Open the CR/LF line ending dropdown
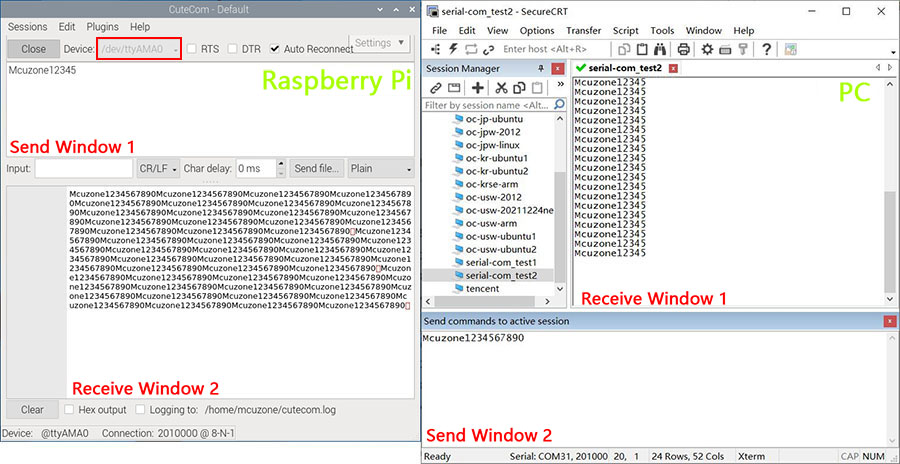The image size is (900, 464). [x=158, y=168]
